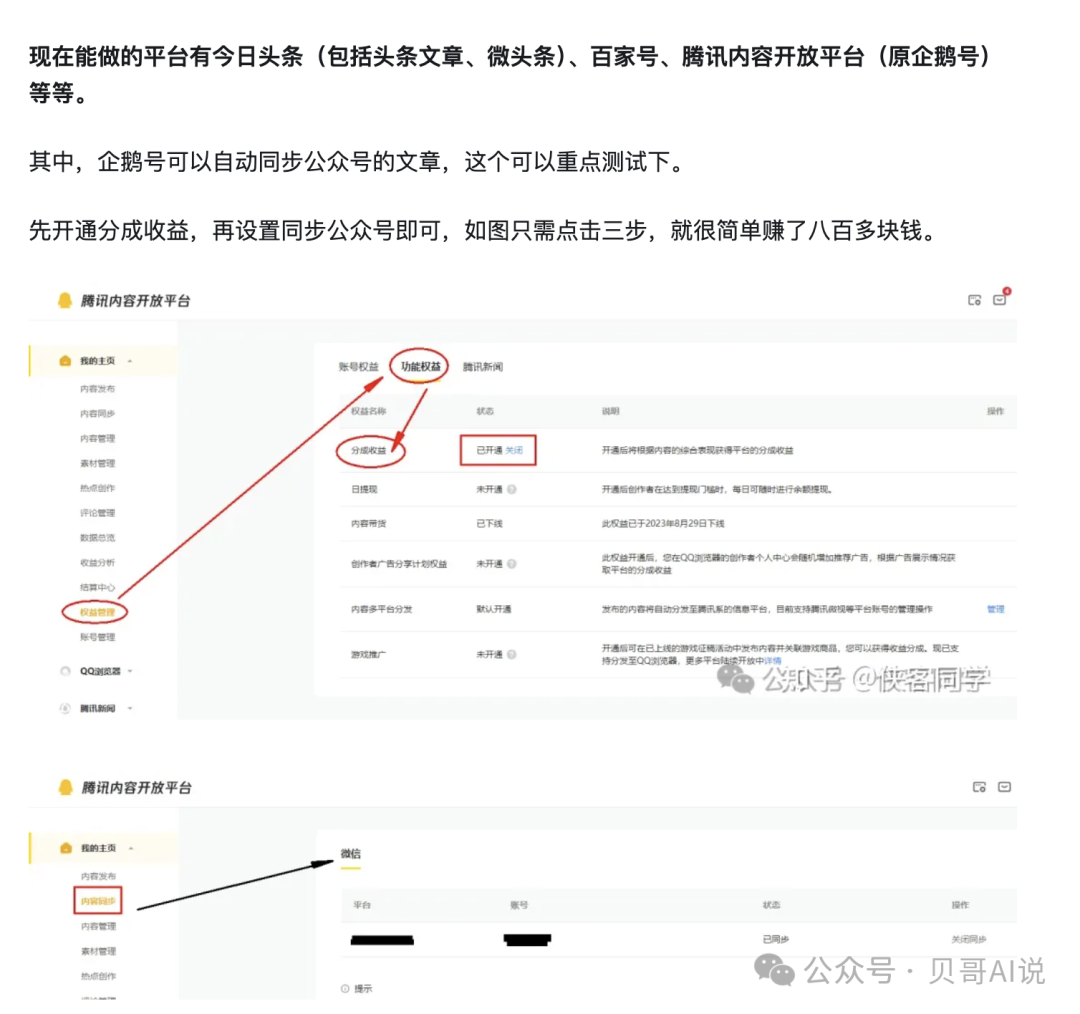Expand the sidebar 腾讯新闻 section arrow
Viewport: 1080px width, 1014px height.
point(130,708)
